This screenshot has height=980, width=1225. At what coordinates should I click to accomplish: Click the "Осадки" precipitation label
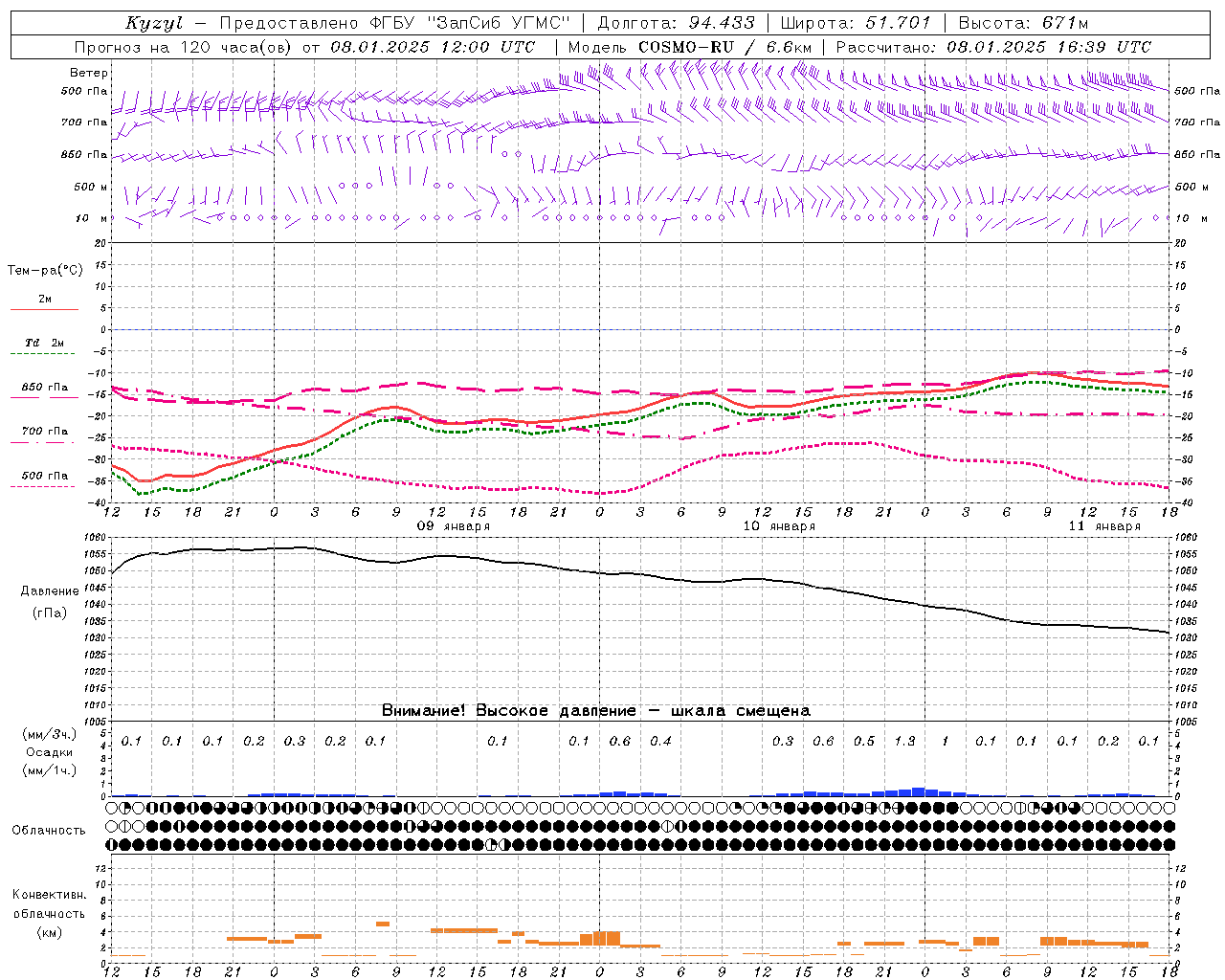[50, 752]
